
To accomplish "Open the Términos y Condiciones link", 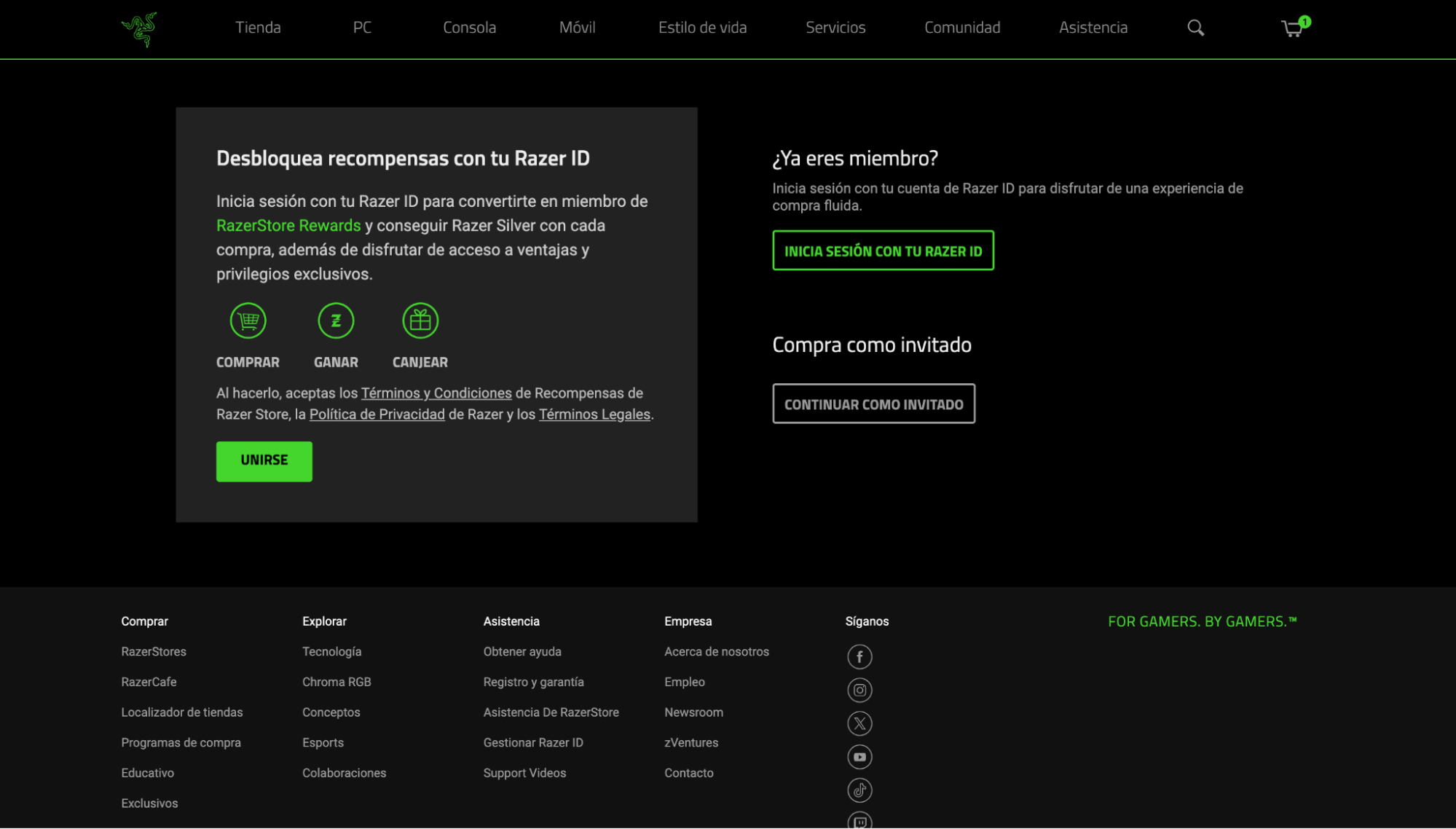I will click(436, 393).
